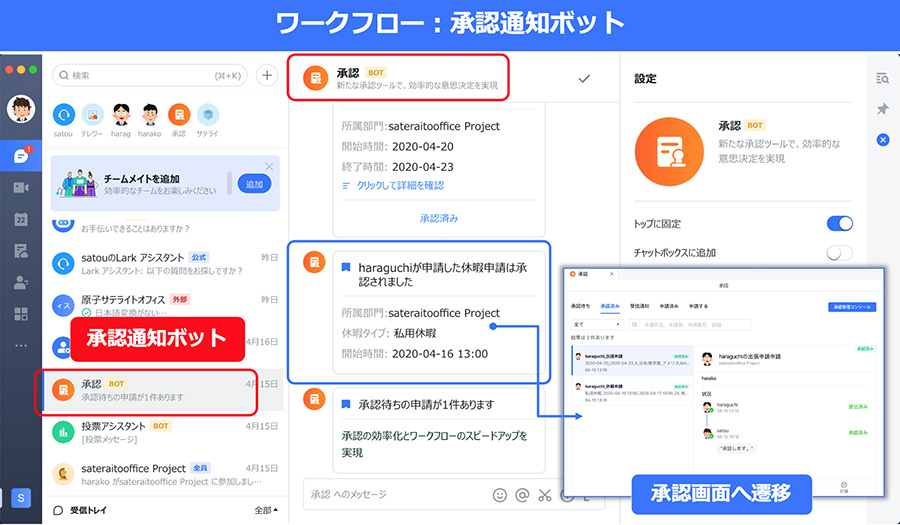This screenshot has height=525, width=900.
Task: Click the 承認管理コンソール button
Action: [852, 307]
